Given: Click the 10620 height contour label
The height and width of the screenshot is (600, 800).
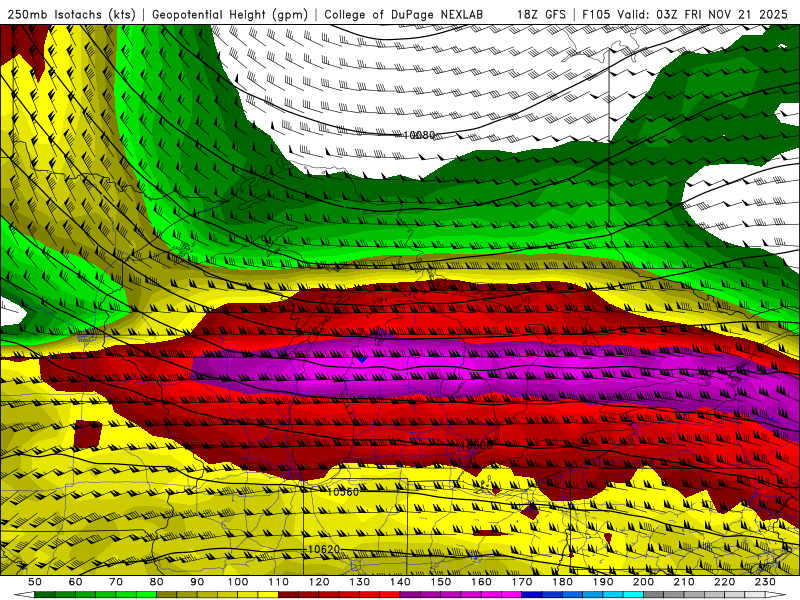Looking at the screenshot, I should pos(324,549).
